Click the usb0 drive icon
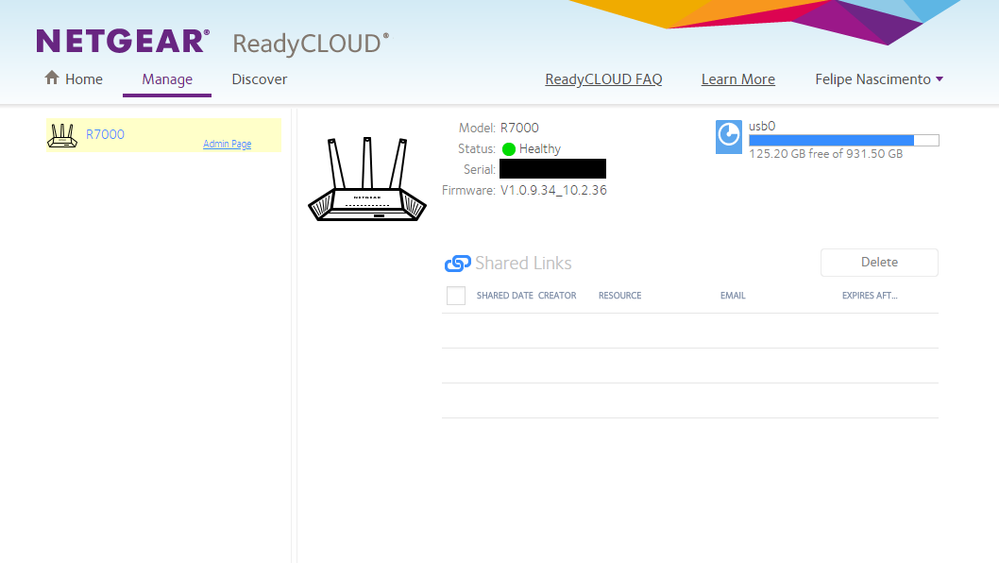This screenshot has width=999, height=563. (729, 137)
